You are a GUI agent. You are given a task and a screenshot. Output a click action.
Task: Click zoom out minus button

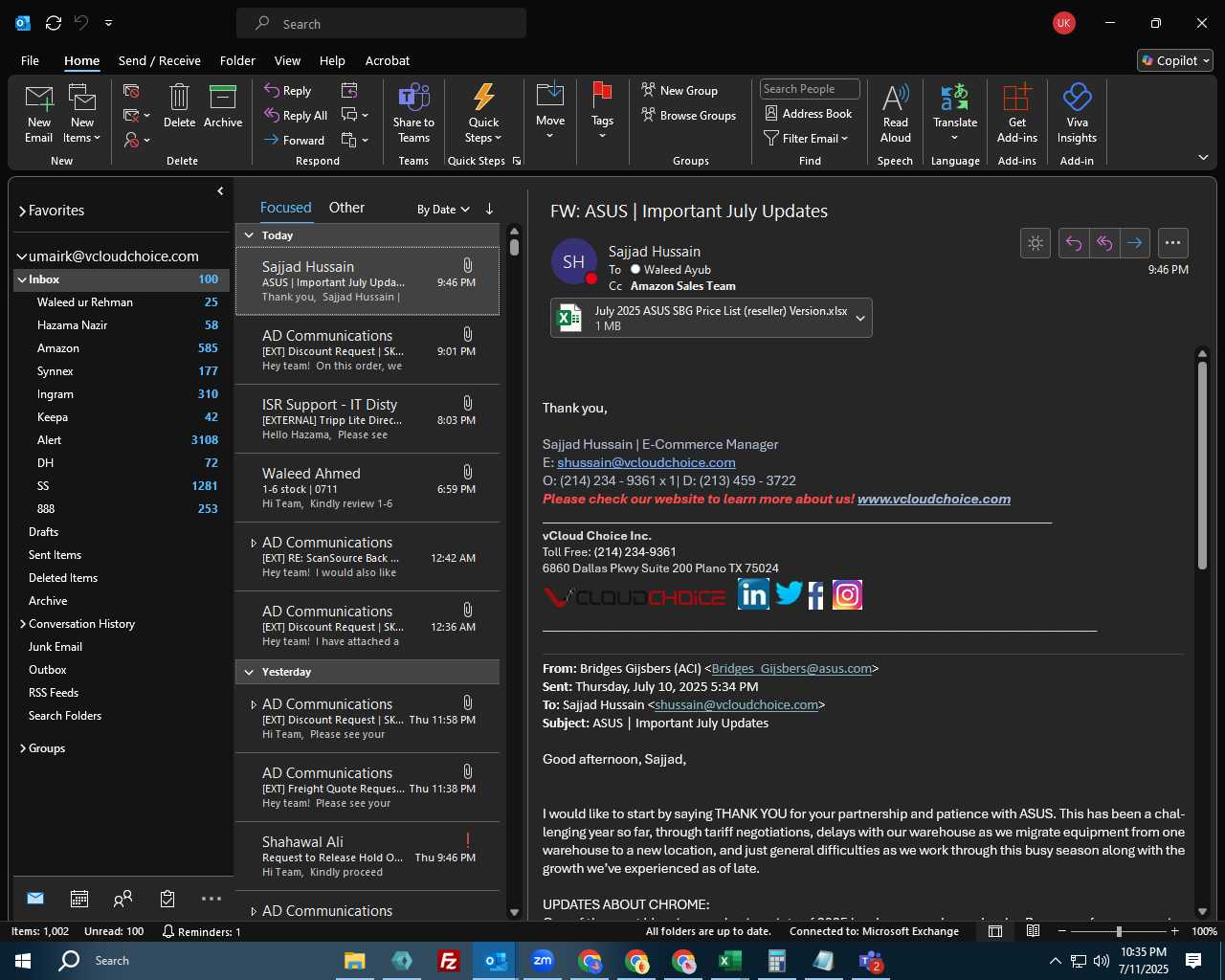[1061, 931]
